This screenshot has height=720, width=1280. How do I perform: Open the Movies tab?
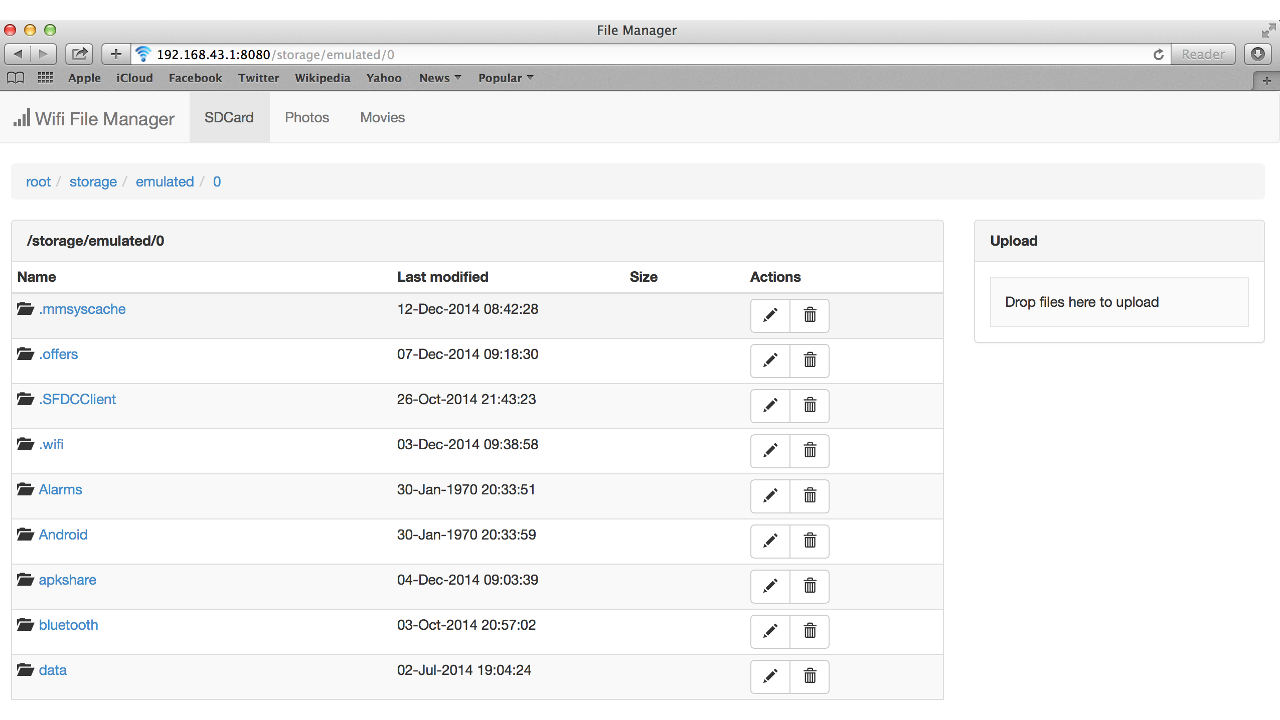[382, 117]
